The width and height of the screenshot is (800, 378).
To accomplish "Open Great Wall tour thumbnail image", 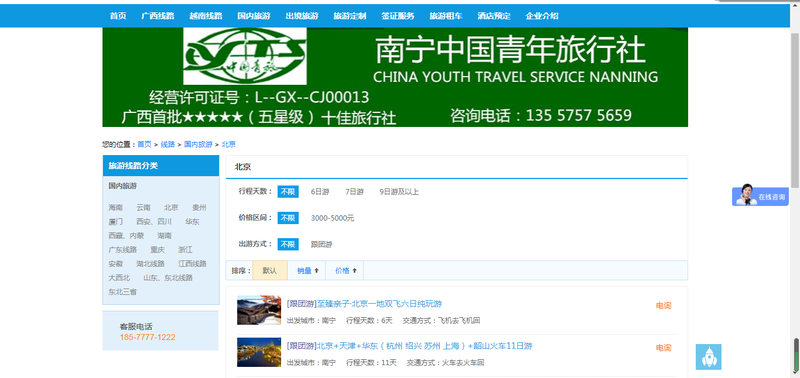I will point(259,310).
